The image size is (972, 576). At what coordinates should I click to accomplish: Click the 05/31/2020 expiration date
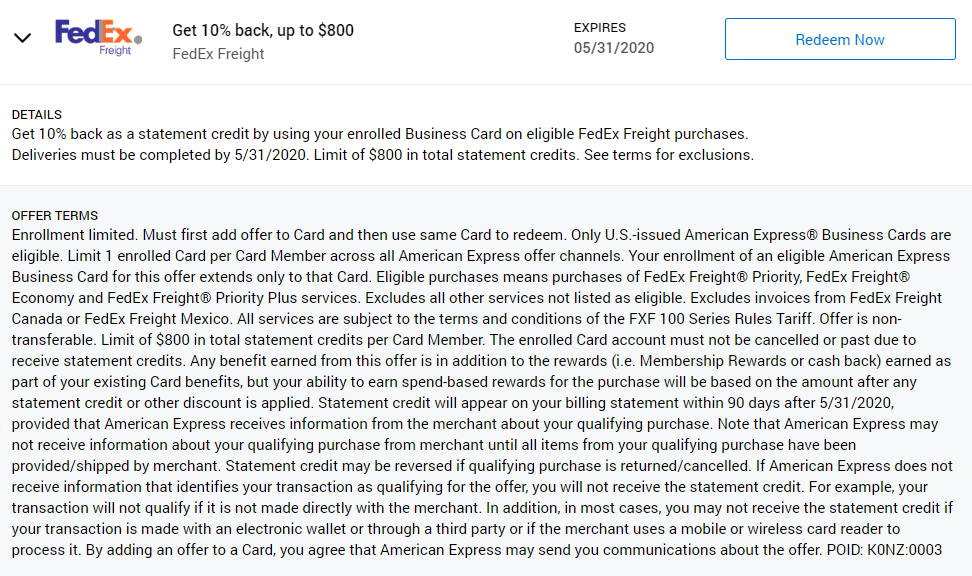coord(614,48)
